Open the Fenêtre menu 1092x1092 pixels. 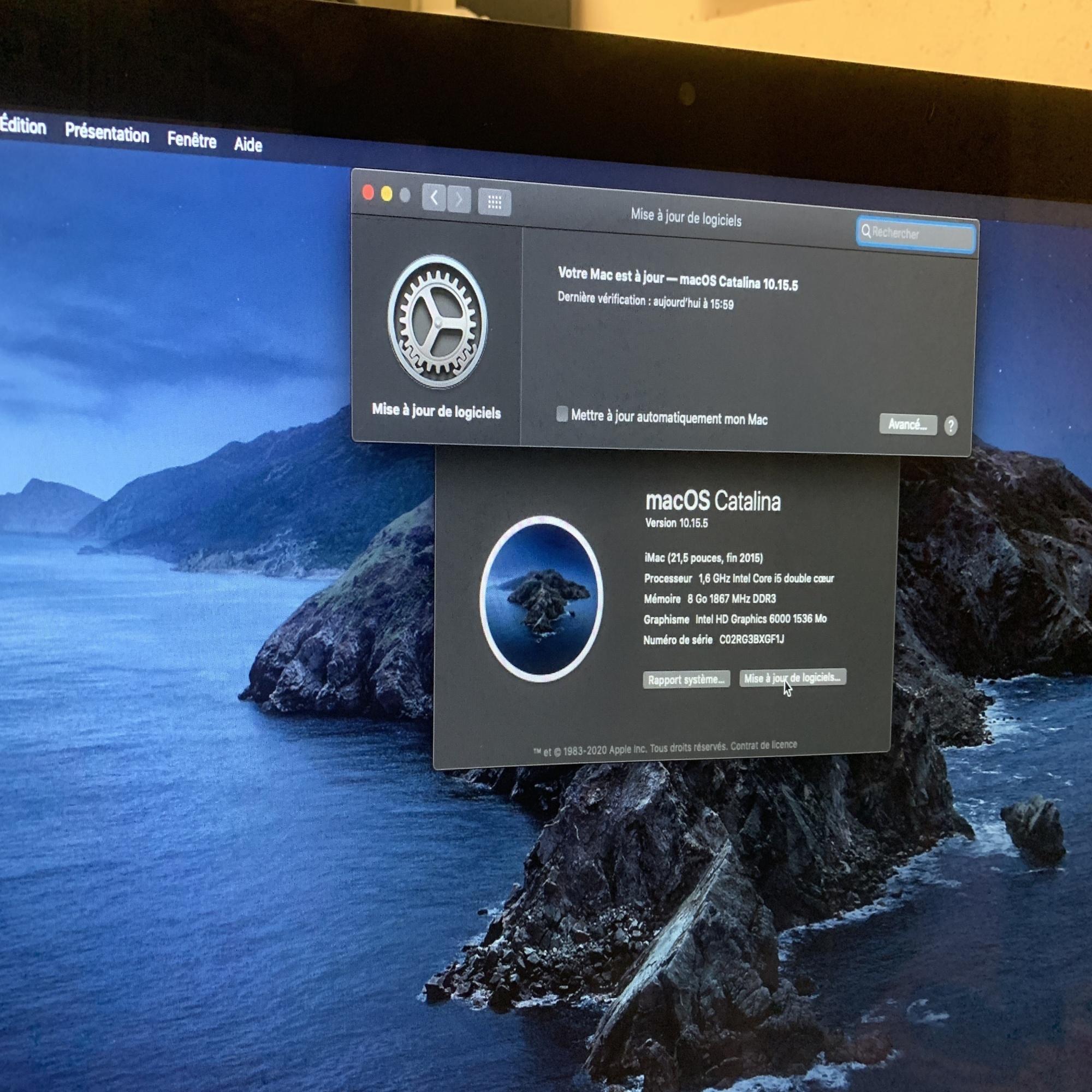192,140
